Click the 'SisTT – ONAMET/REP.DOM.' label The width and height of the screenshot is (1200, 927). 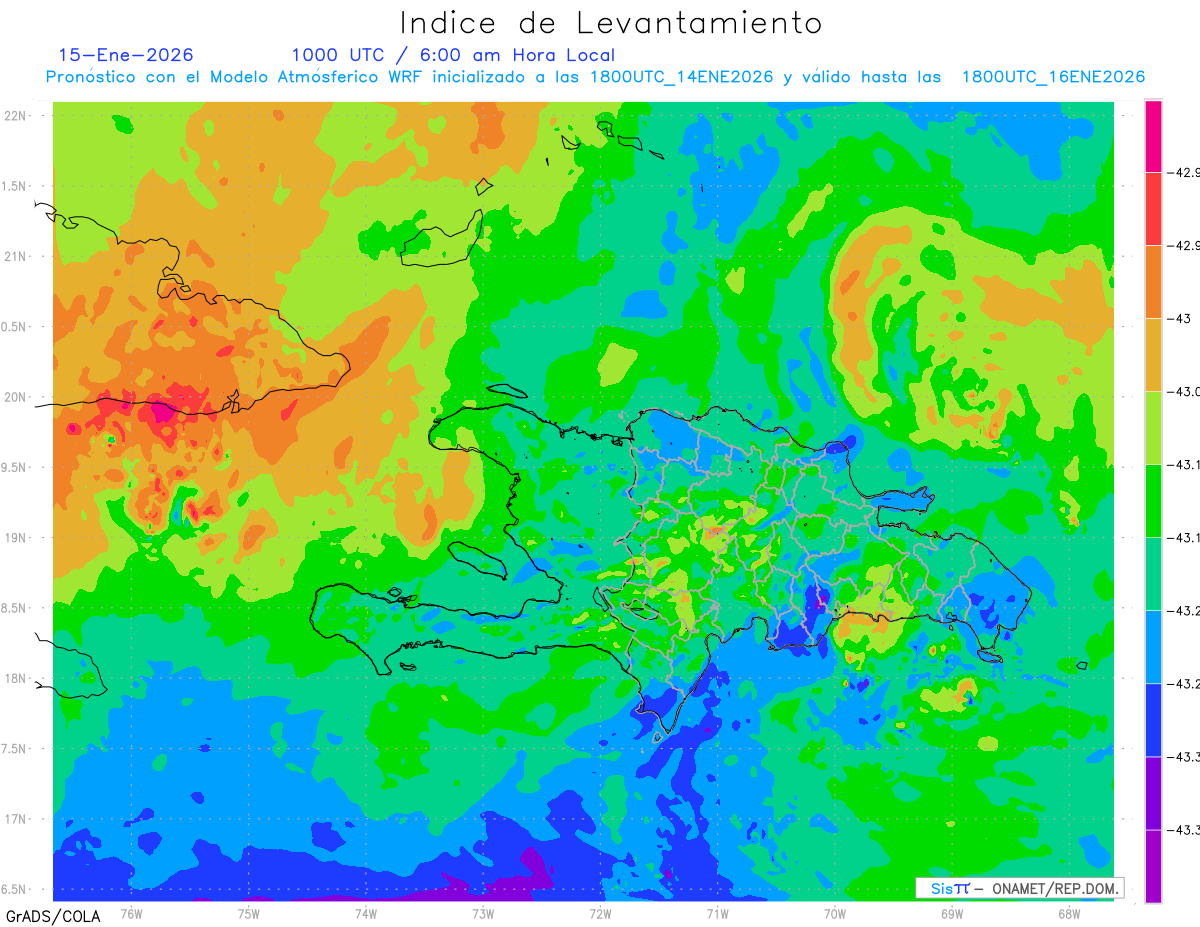[1020, 888]
